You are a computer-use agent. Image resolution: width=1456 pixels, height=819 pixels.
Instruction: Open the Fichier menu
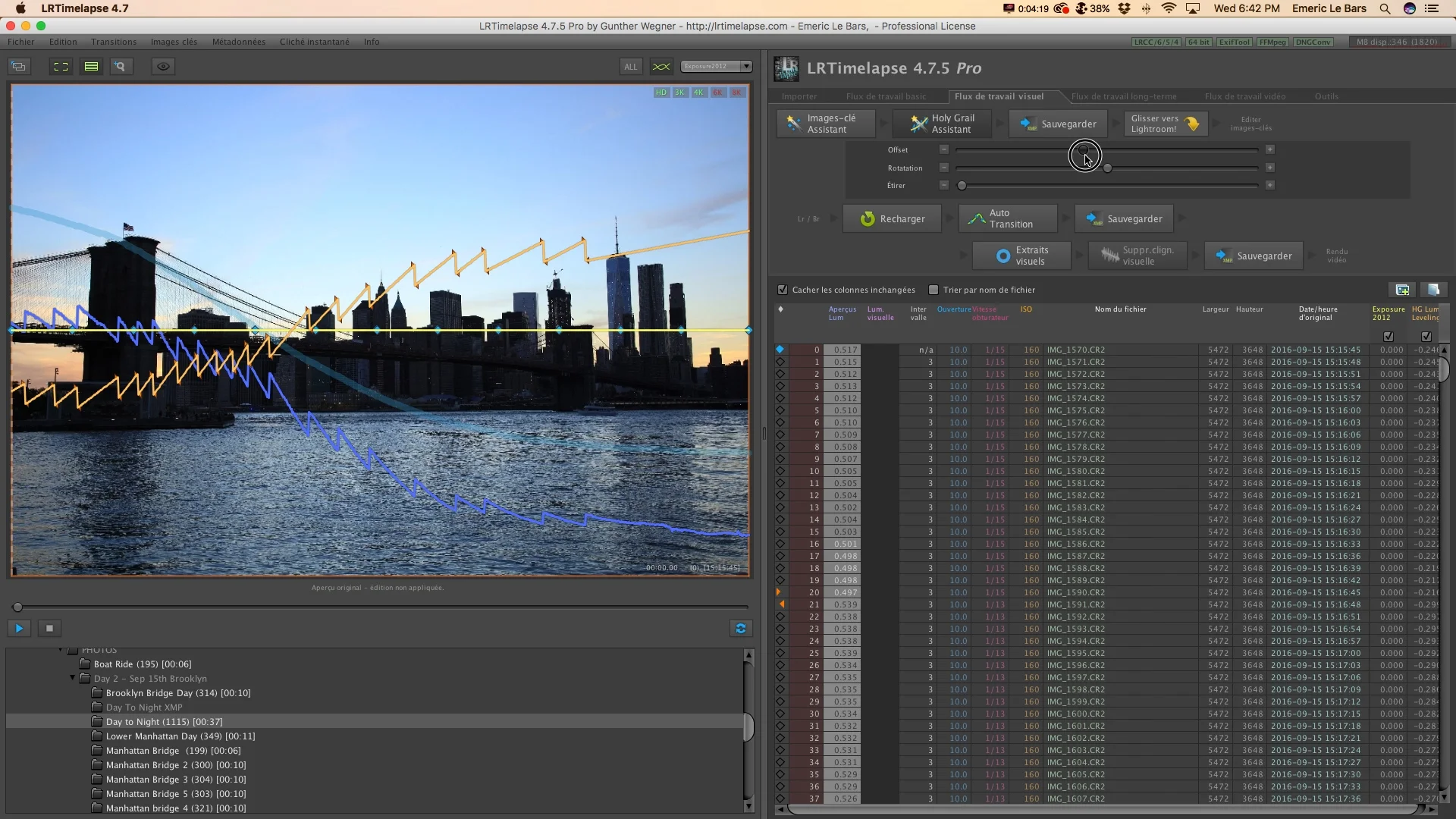tap(21, 42)
